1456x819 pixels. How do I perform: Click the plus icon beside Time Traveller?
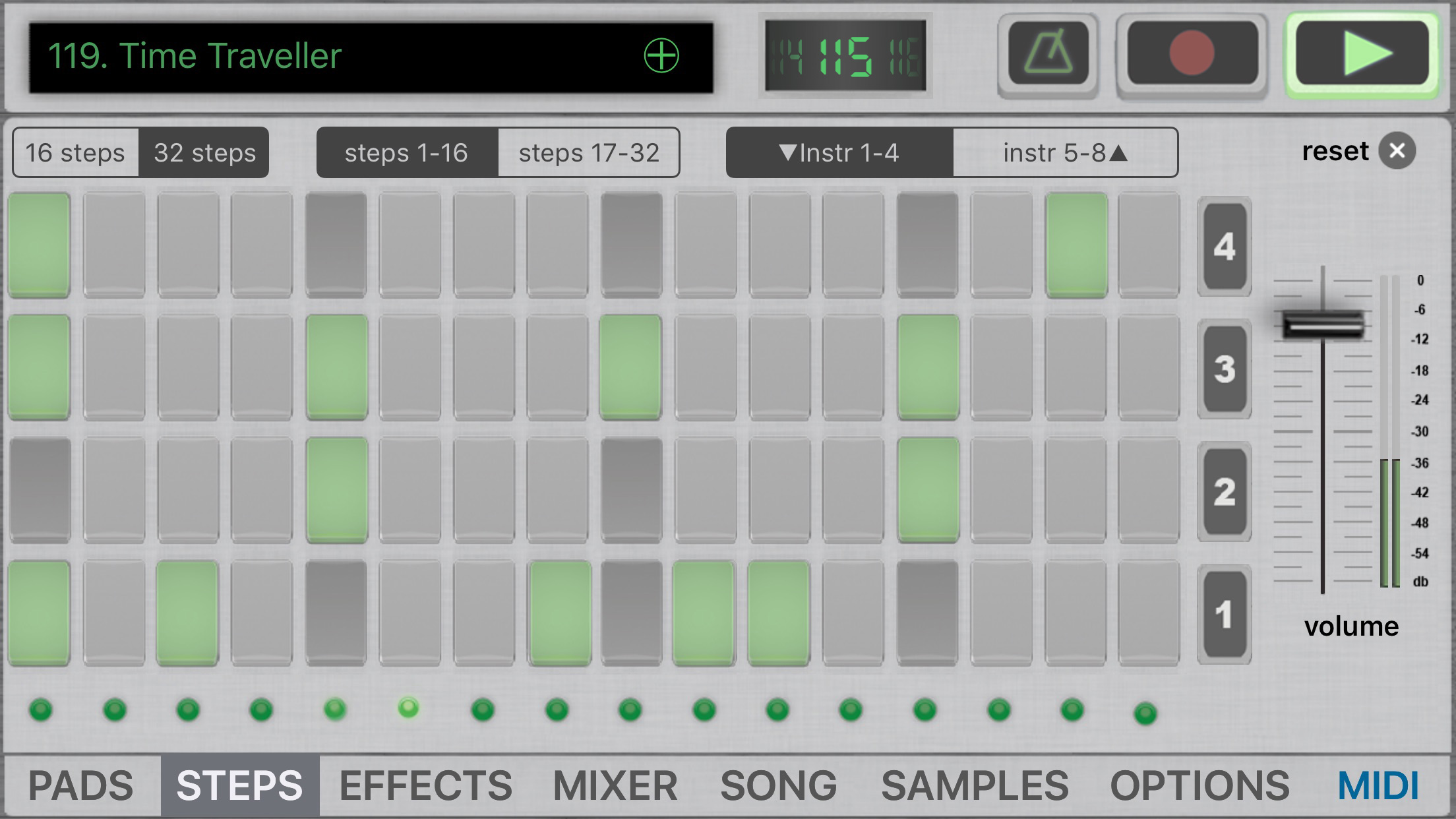pyautogui.click(x=661, y=55)
